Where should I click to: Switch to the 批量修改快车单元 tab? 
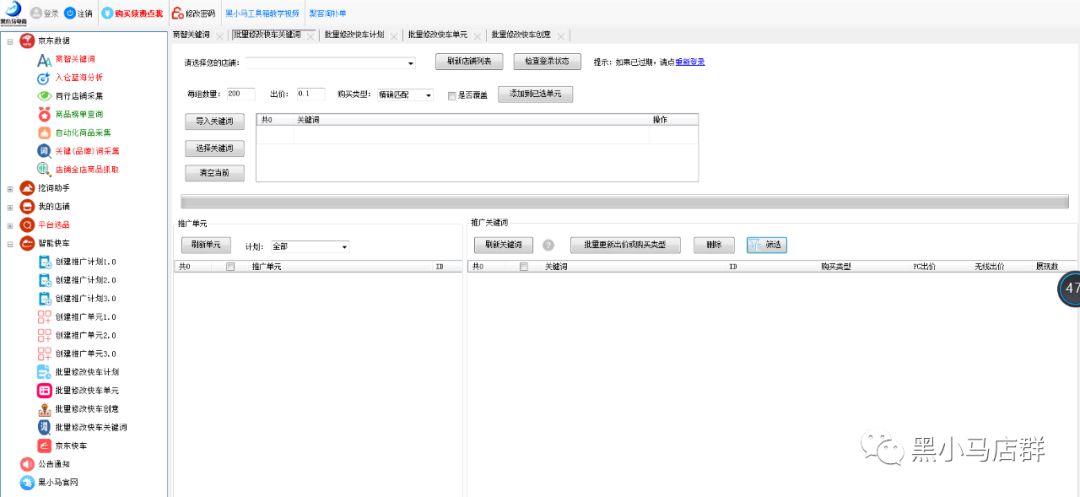click(x=437, y=34)
